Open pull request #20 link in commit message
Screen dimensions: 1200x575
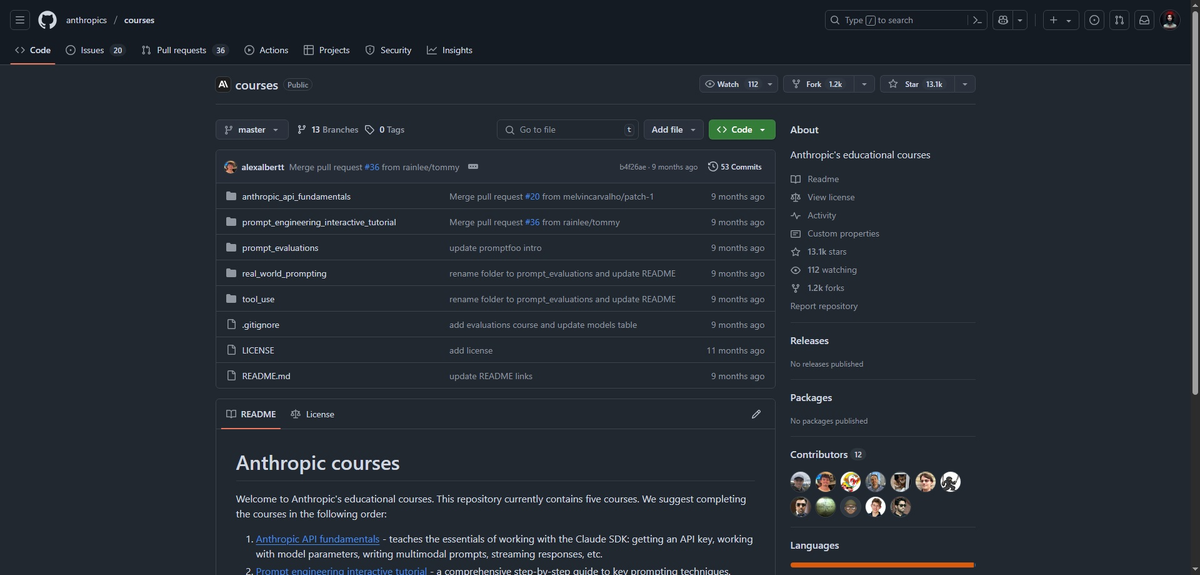coord(532,196)
